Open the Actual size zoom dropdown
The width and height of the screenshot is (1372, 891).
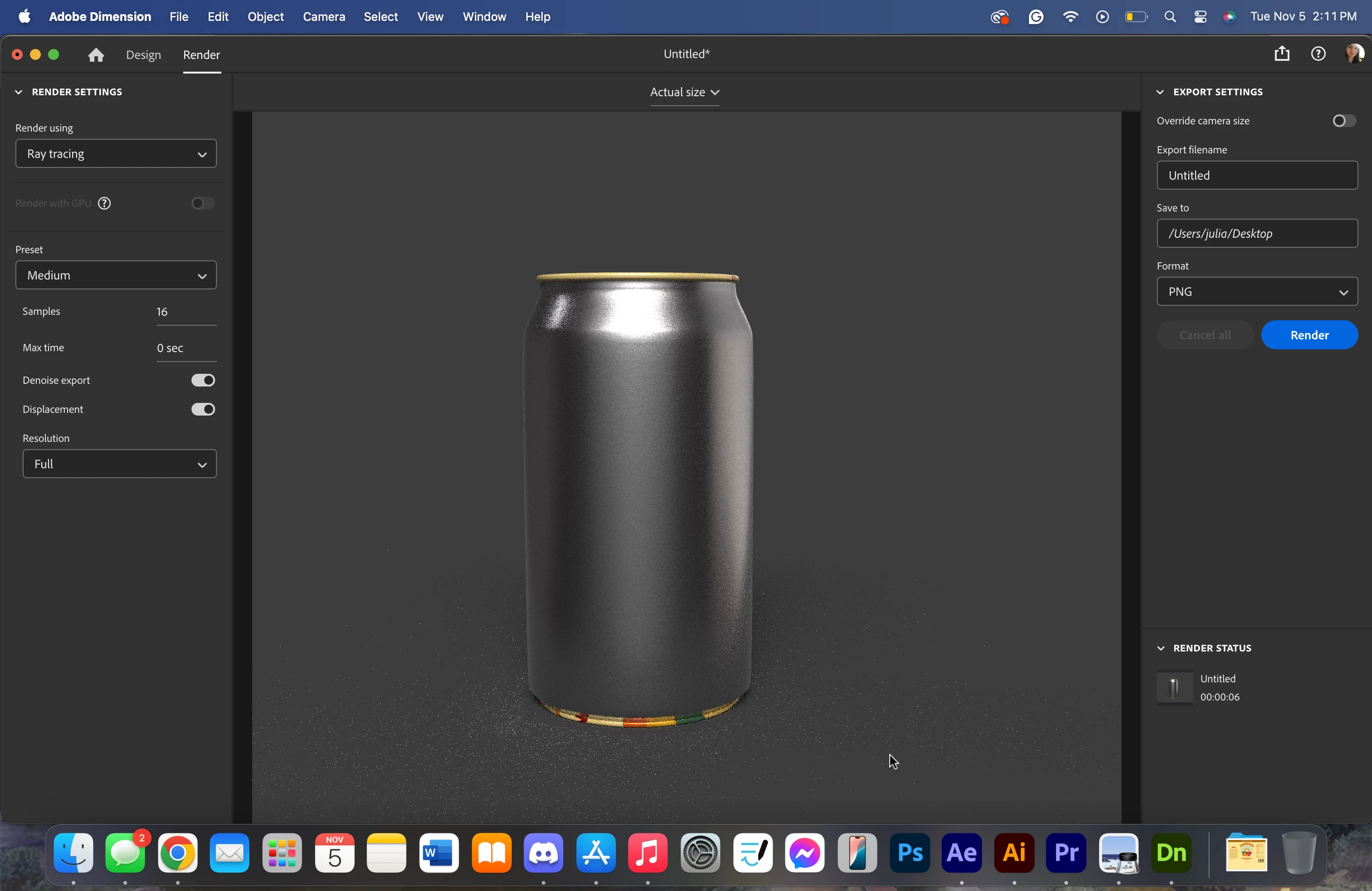click(x=684, y=93)
